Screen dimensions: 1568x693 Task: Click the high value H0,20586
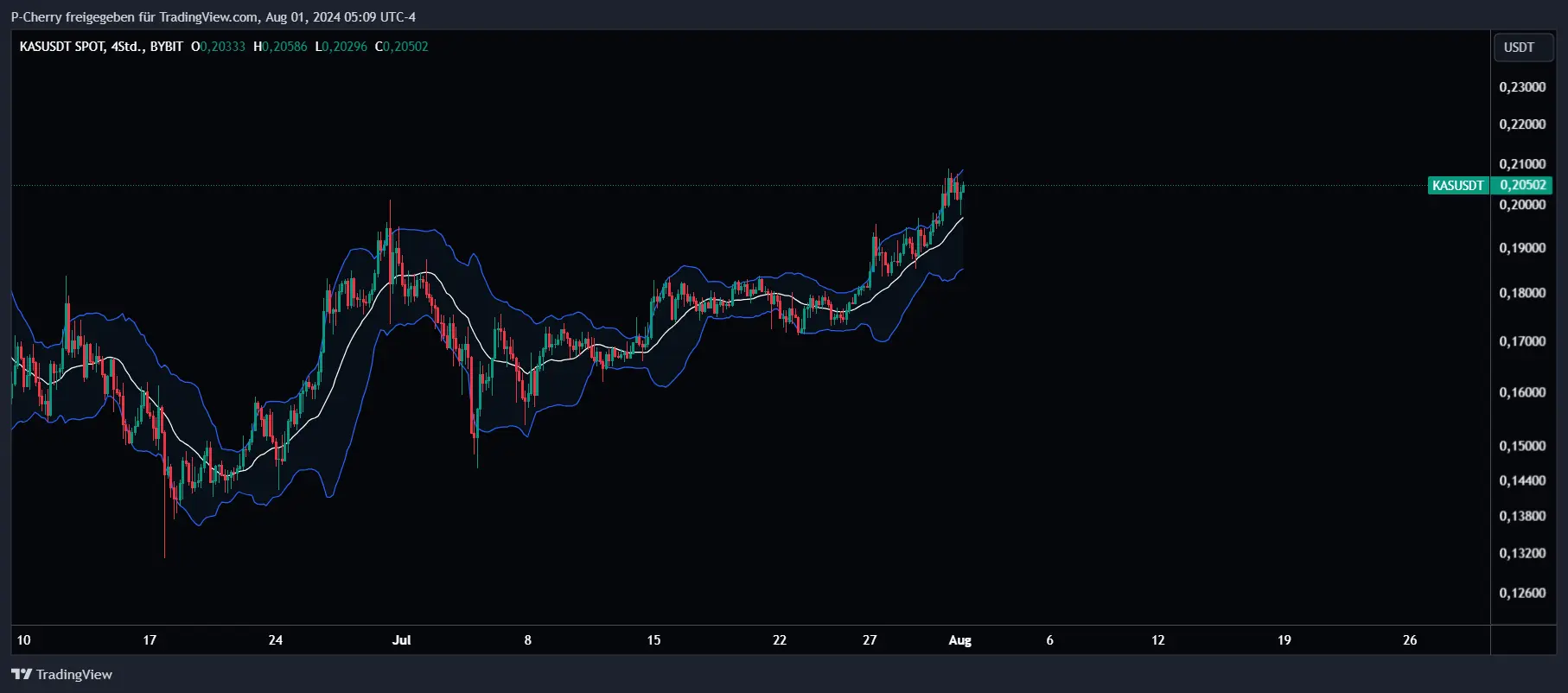[x=280, y=47]
